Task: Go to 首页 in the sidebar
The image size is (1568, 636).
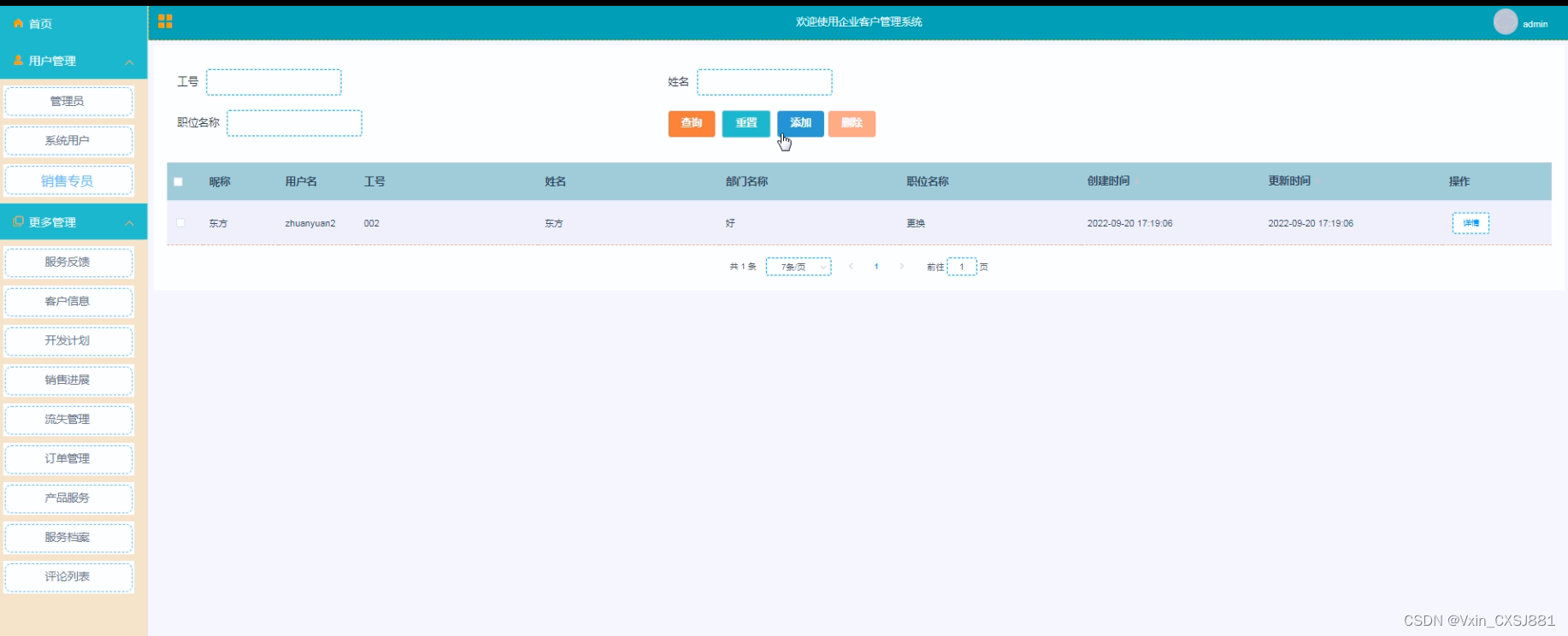Action: click(x=40, y=24)
